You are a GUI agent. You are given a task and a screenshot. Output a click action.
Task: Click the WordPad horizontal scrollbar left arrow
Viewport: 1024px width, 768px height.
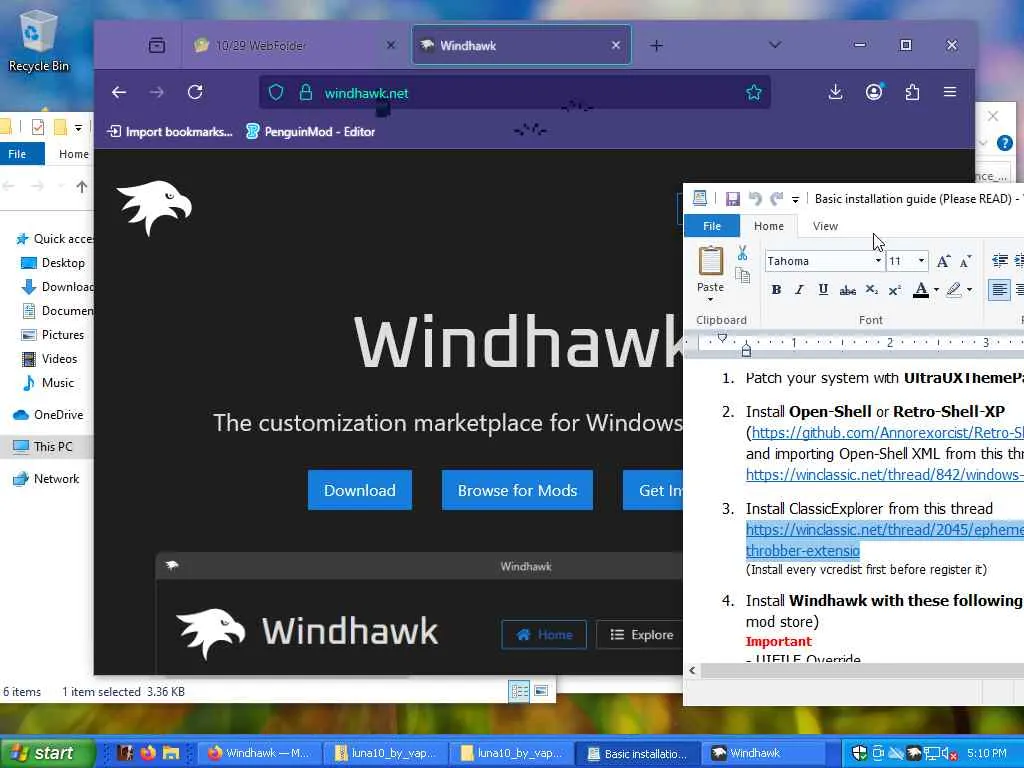click(692, 671)
